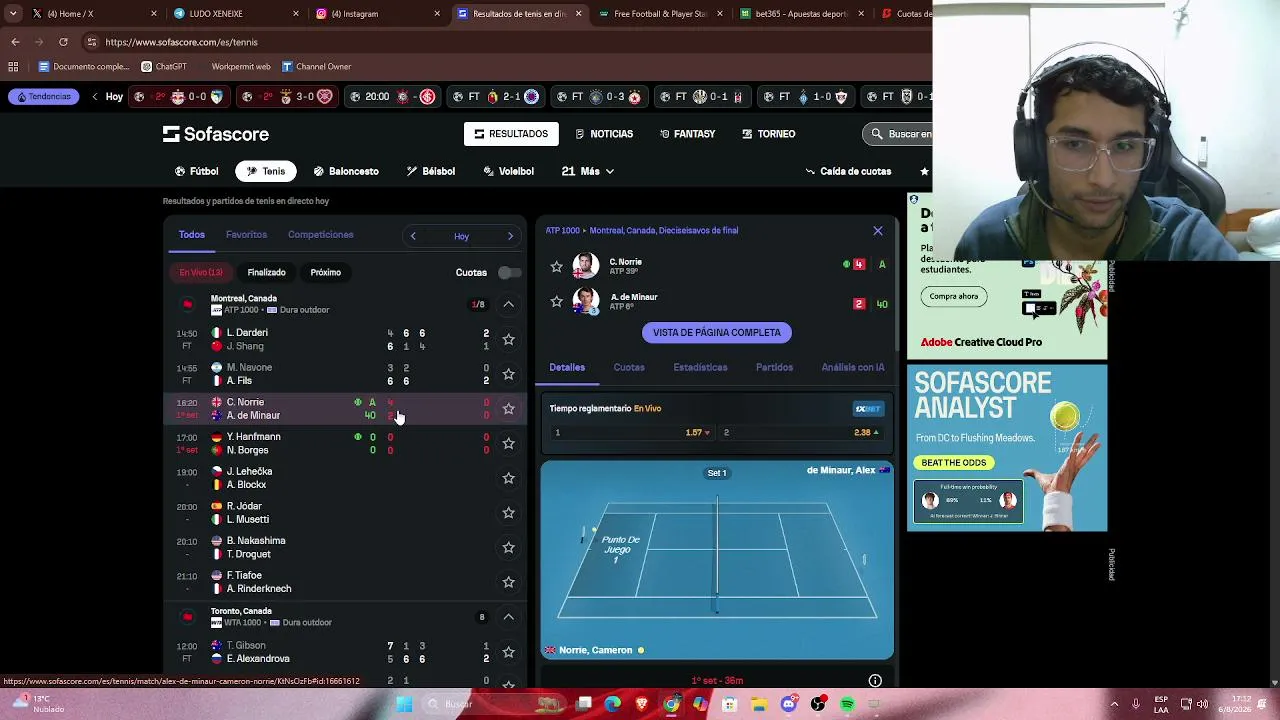1280x720 pixels.
Task: Go back with the browser back arrow
Action: (x=15, y=42)
